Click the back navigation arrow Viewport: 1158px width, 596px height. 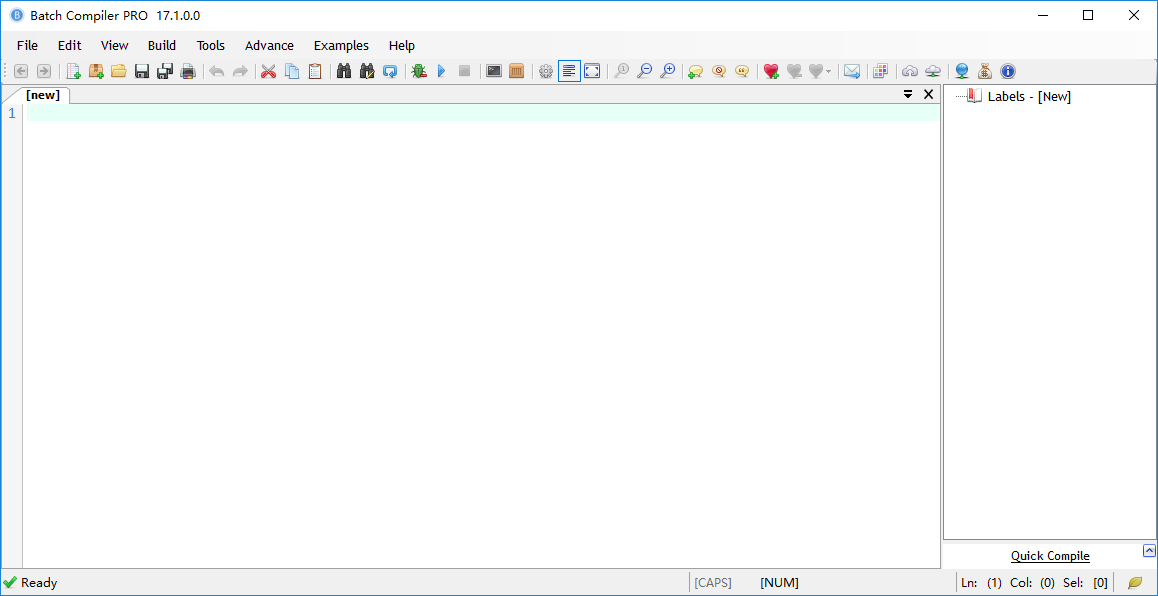point(21,72)
